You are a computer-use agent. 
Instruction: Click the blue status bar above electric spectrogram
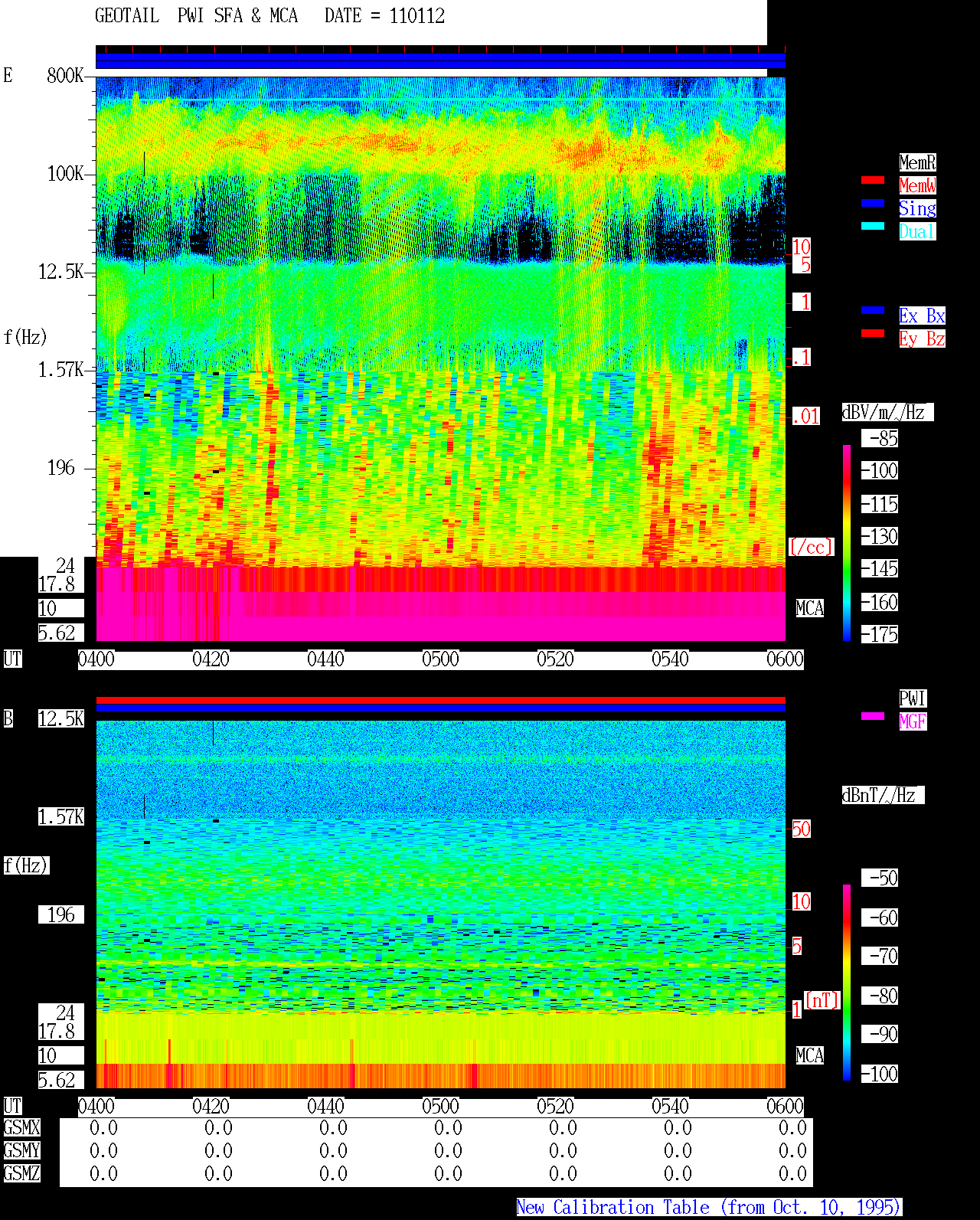(x=440, y=61)
